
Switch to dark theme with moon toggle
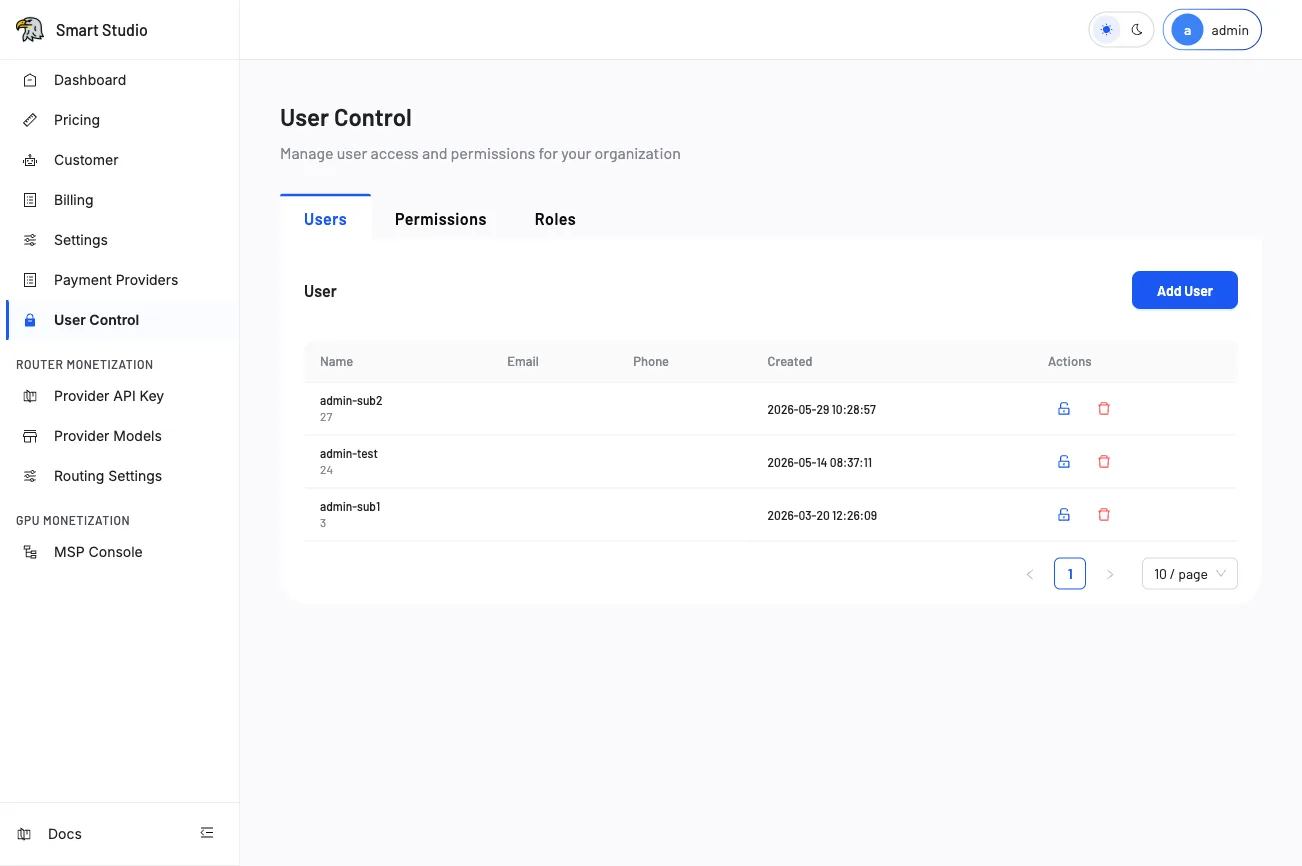tap(1137, 30)
